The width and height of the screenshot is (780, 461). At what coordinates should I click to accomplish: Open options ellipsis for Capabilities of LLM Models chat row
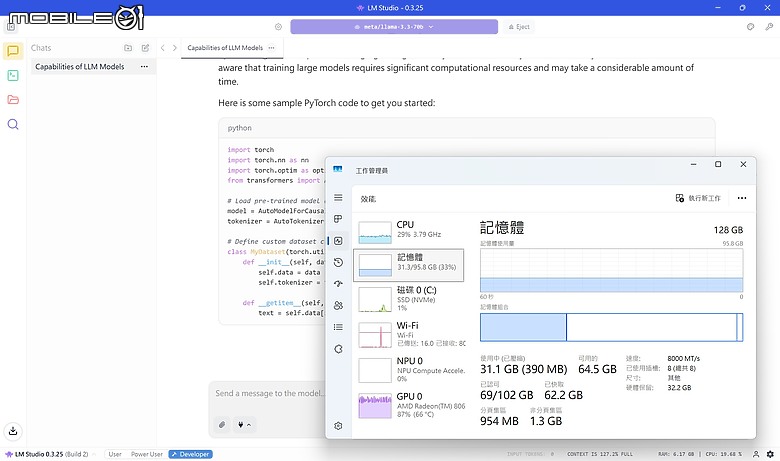[x=144, y=67]
